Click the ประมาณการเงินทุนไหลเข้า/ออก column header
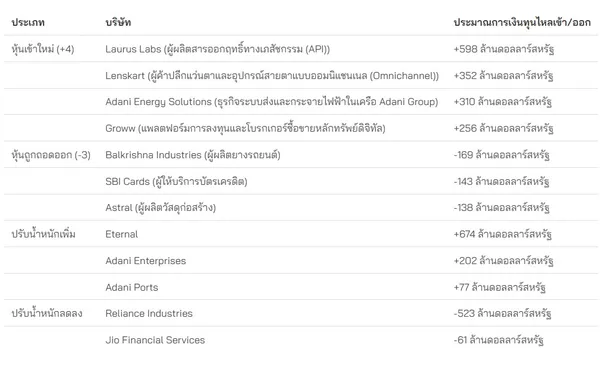600x368 pixels. [x=522, y=23]
